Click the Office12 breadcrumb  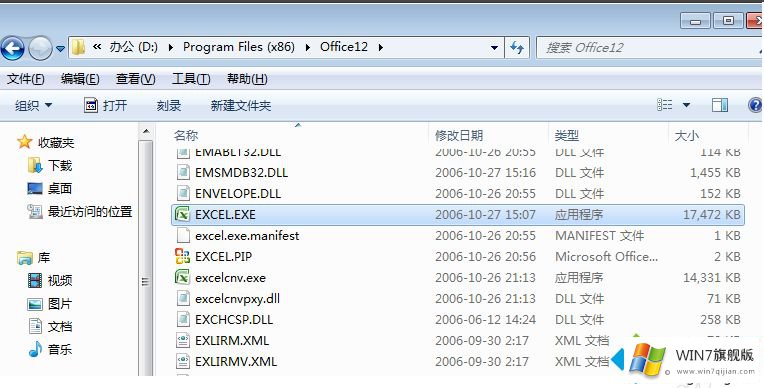[x=344, y=47]
